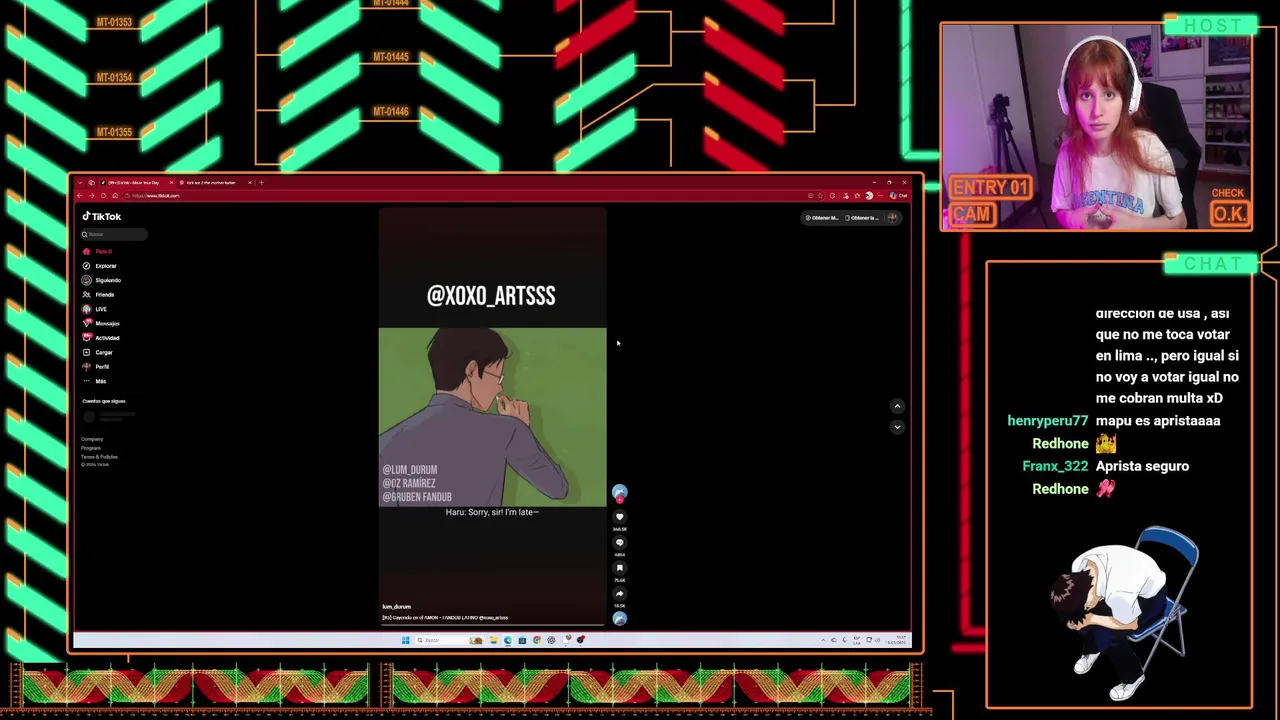Go to the previous video arrow

pos(897,406)
